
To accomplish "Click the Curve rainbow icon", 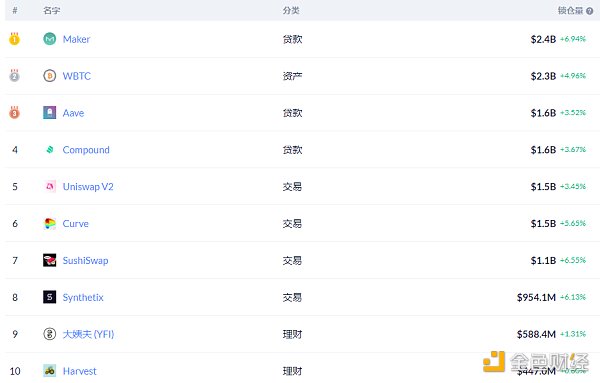I will point(49,223).
